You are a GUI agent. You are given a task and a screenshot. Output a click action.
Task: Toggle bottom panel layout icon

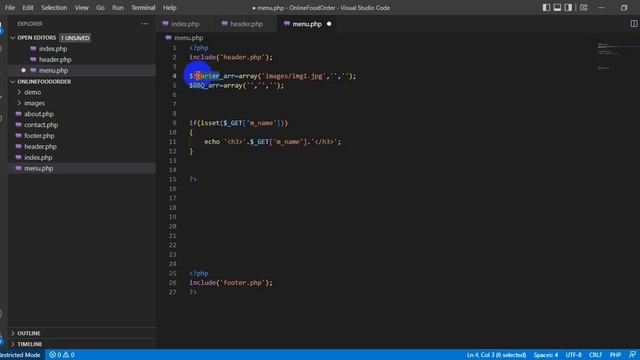[557, 8]
